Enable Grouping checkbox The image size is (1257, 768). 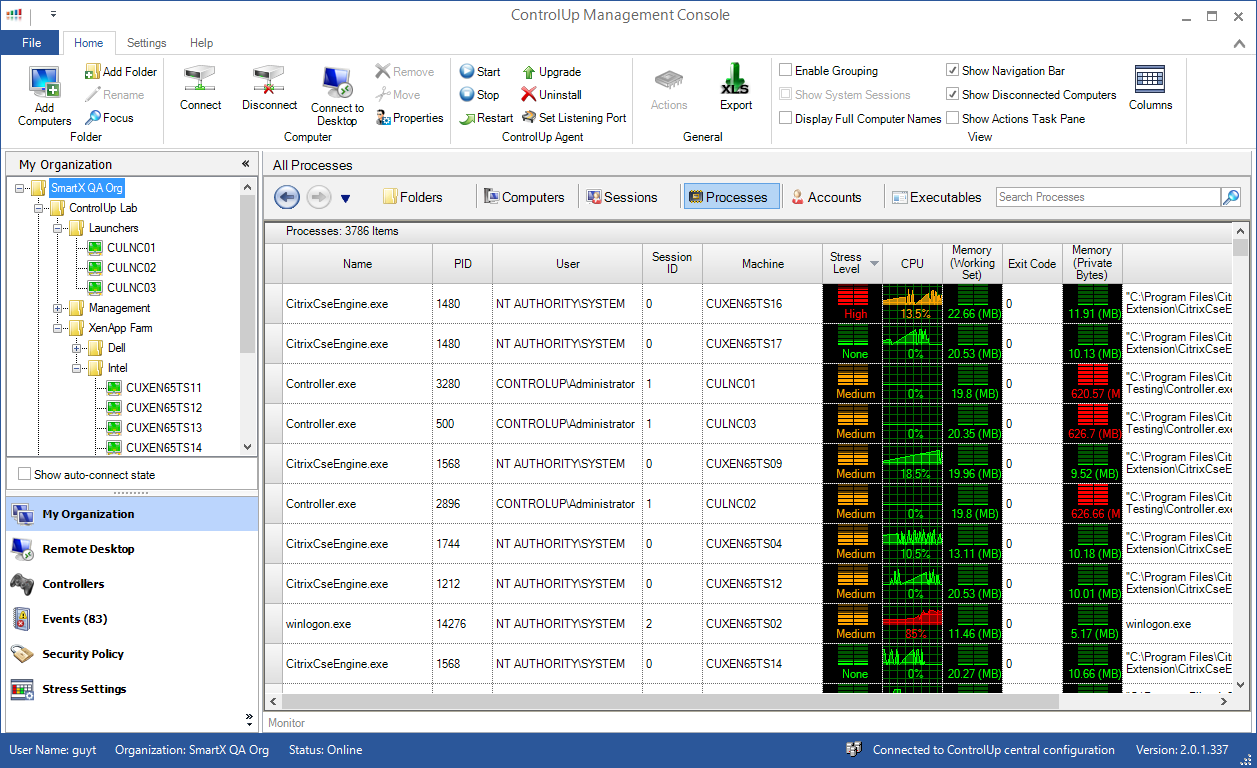(786, 71)
